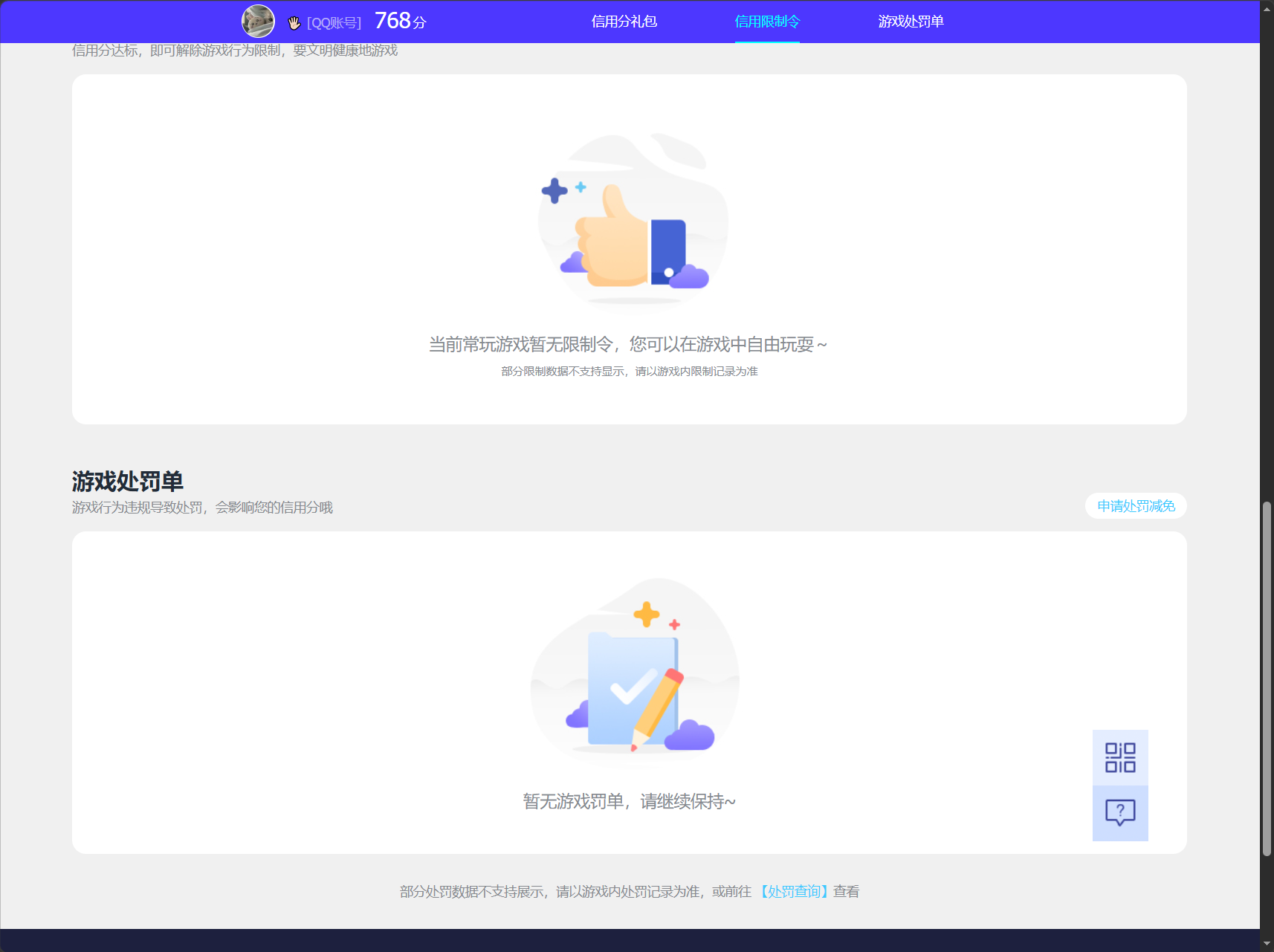The image size is (1274, 952).
Task: Switch to the 信用分礼包 tab
Action: 624,22
